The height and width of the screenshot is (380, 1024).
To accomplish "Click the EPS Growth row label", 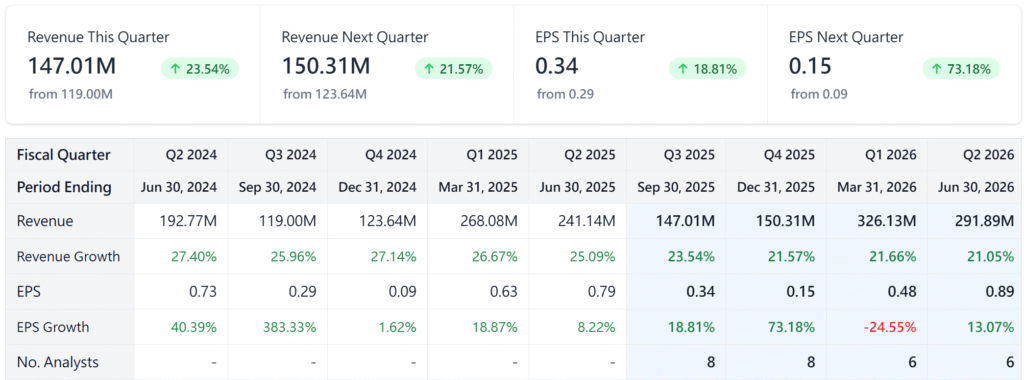I will coord(53,327).
